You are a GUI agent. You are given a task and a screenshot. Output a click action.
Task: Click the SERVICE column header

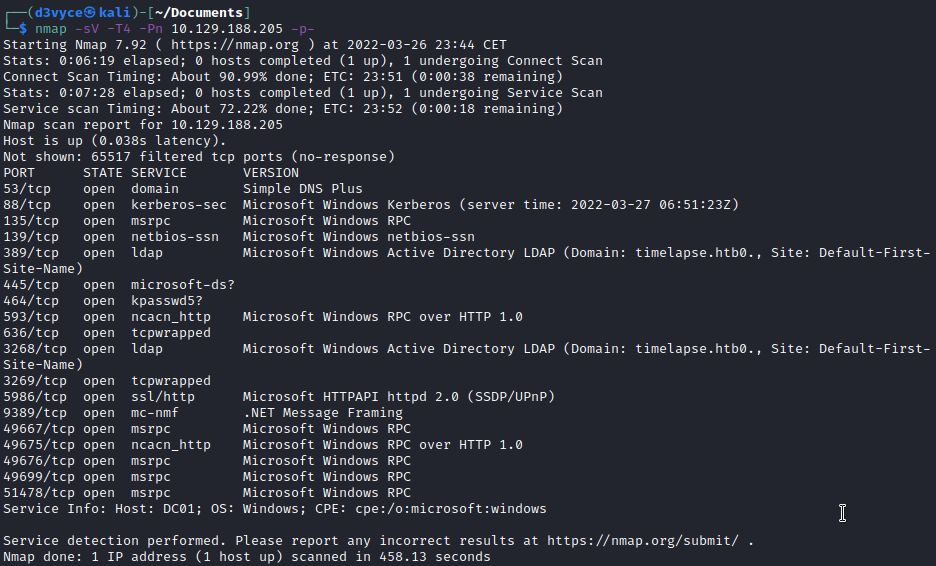point(159,173)
